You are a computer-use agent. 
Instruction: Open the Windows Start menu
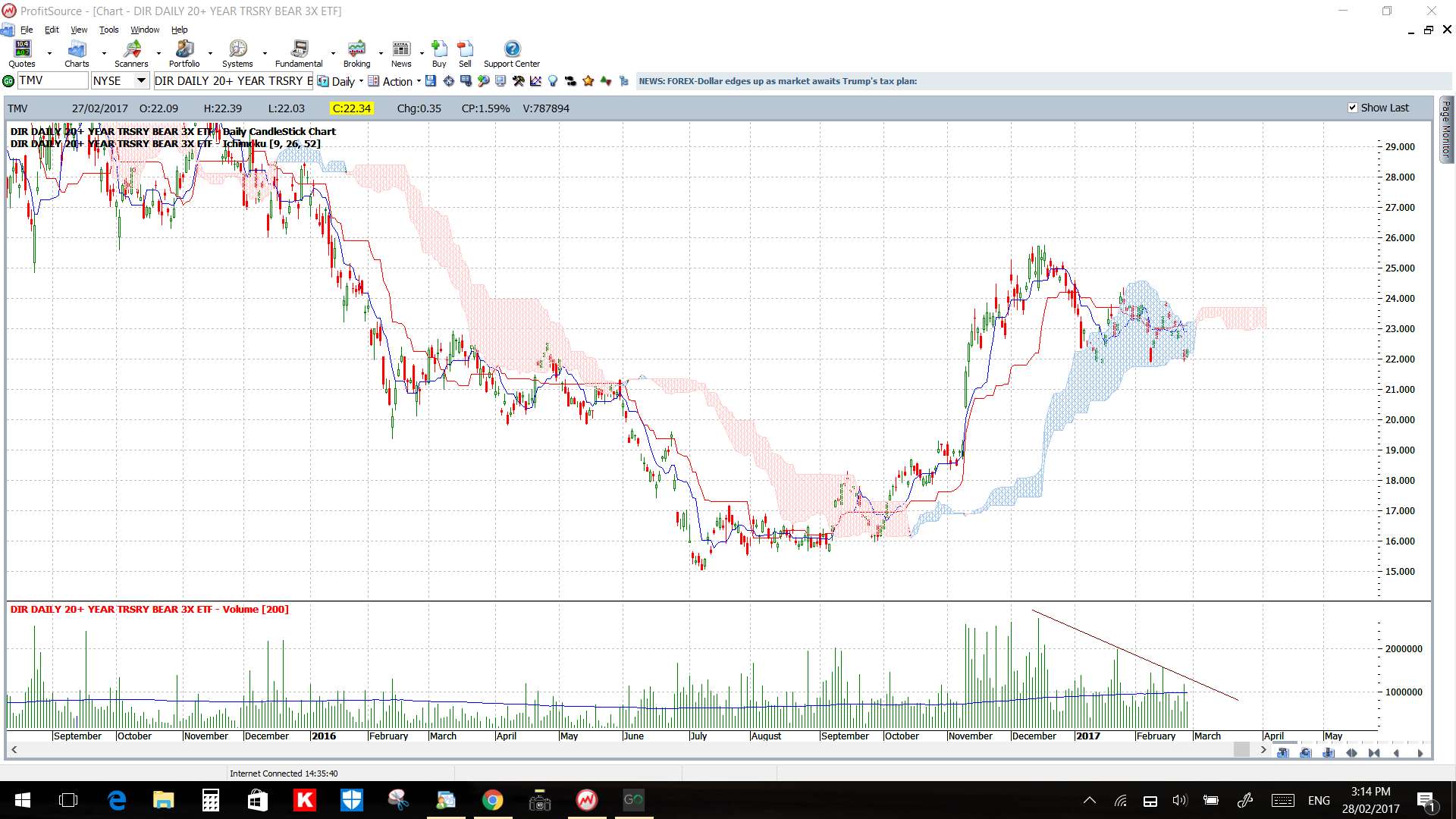[22, 800]
